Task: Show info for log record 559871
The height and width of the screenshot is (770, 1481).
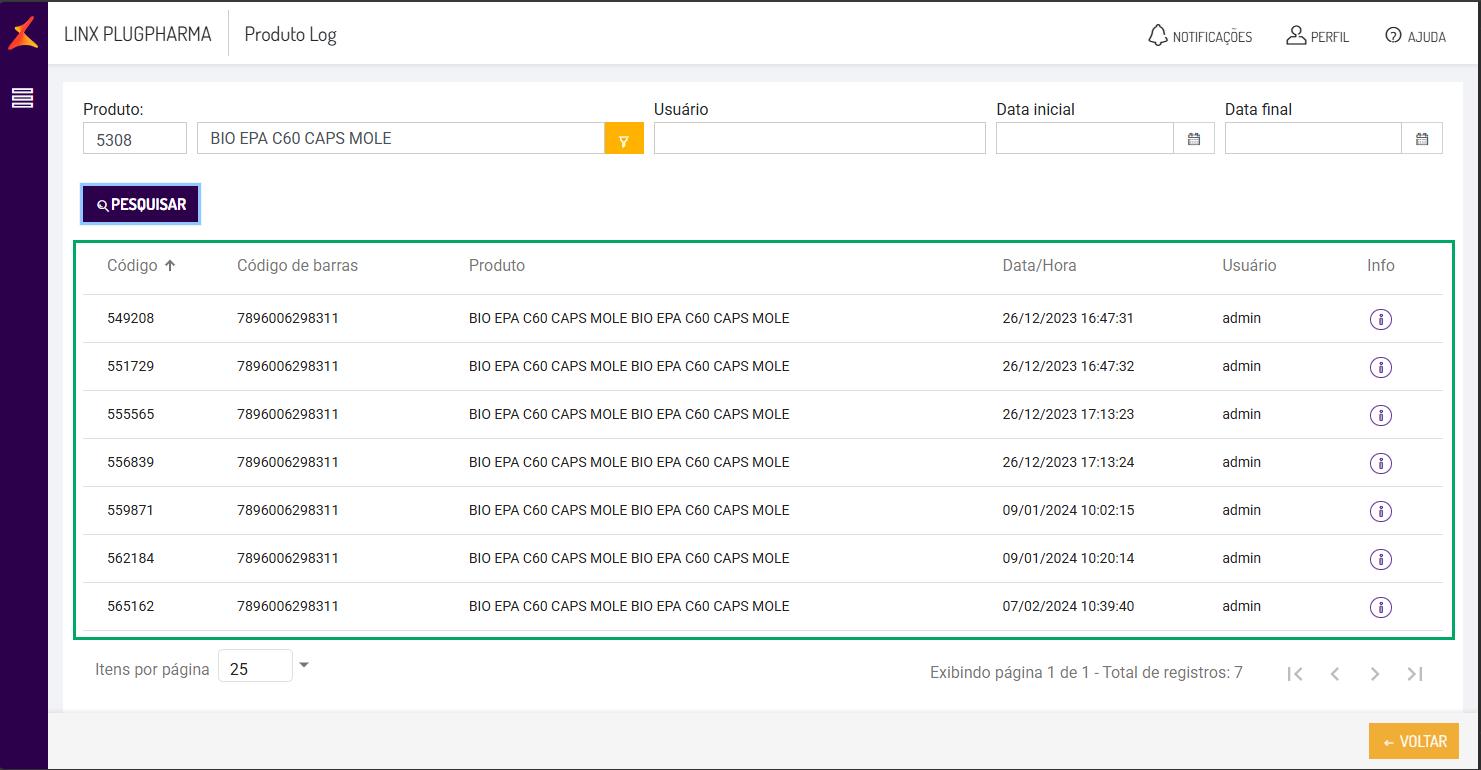Action: point(1380,511)
